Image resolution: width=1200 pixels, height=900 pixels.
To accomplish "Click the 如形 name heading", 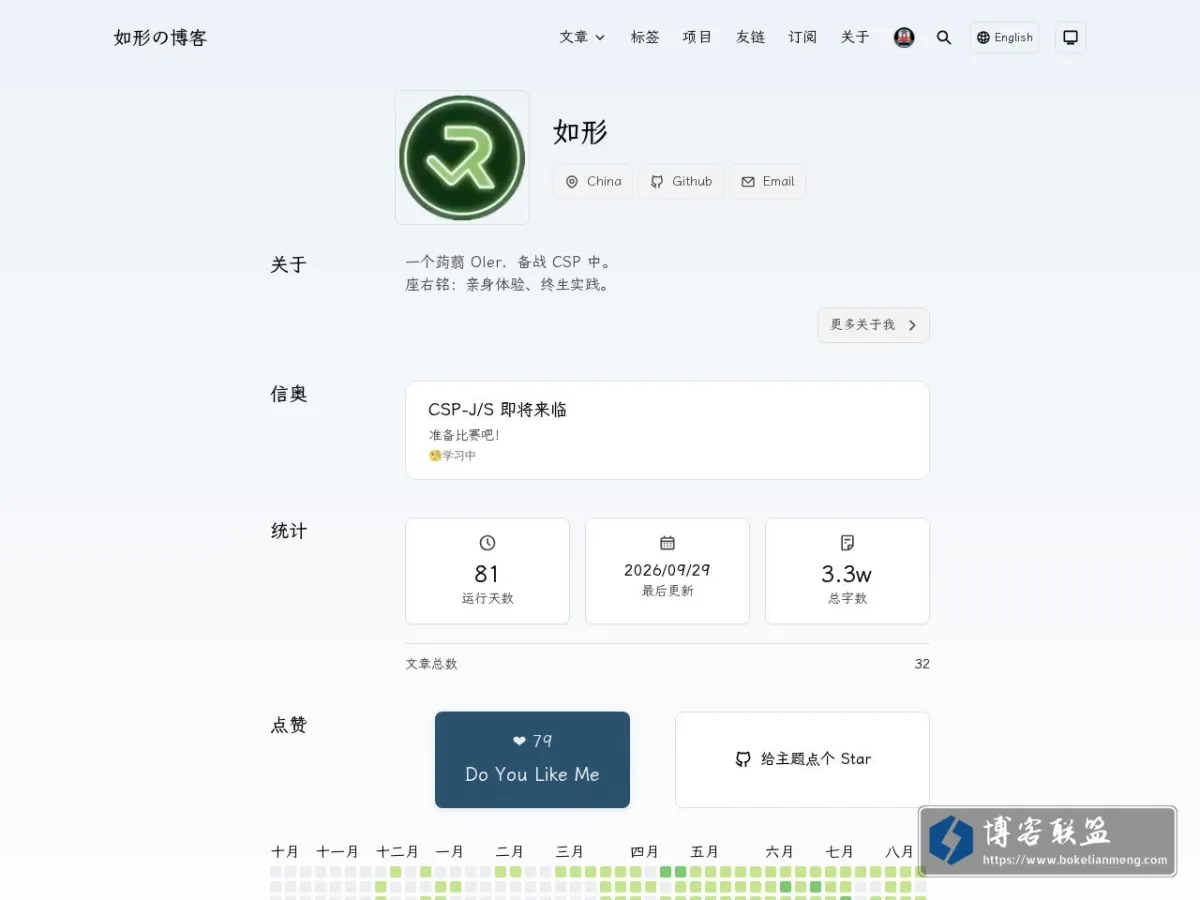I will click(580, 132).
